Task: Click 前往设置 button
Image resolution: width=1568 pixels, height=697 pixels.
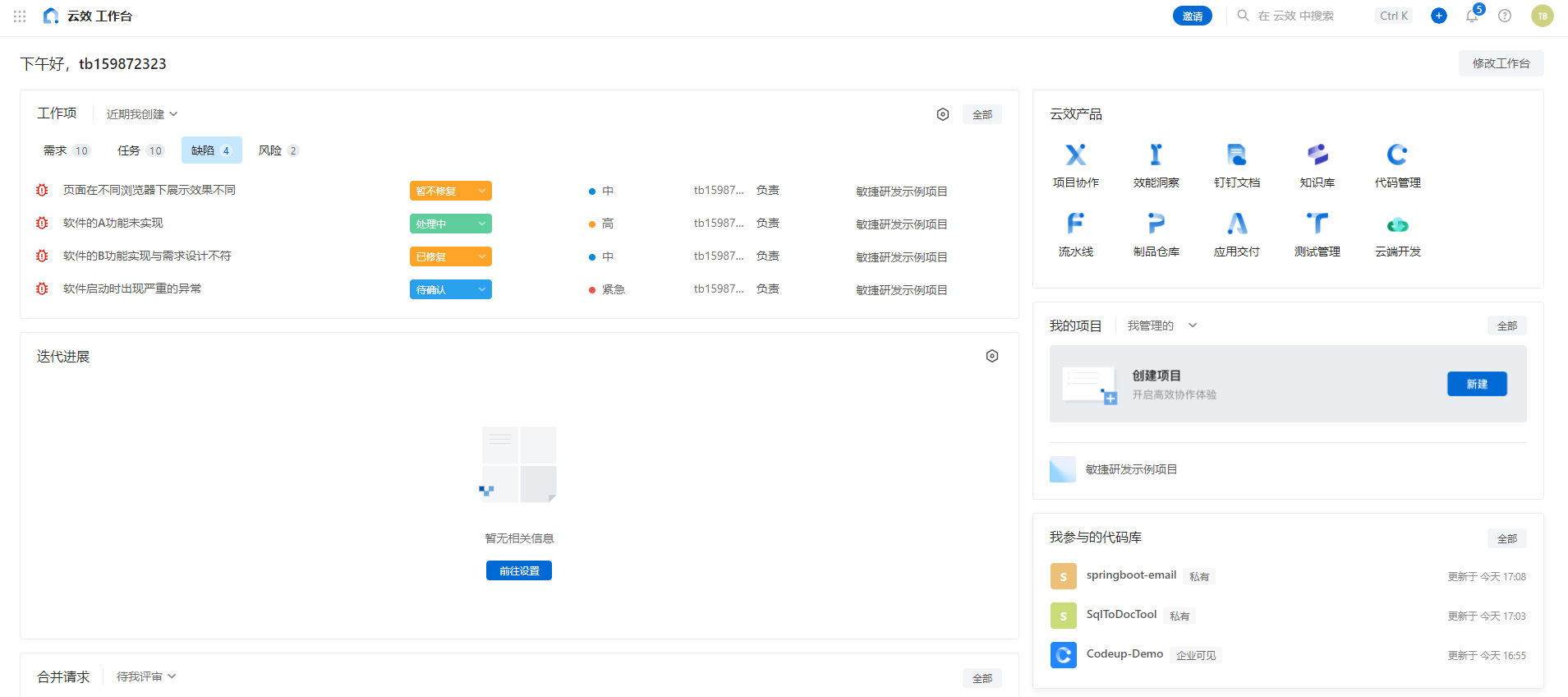Action: [519, 570]
